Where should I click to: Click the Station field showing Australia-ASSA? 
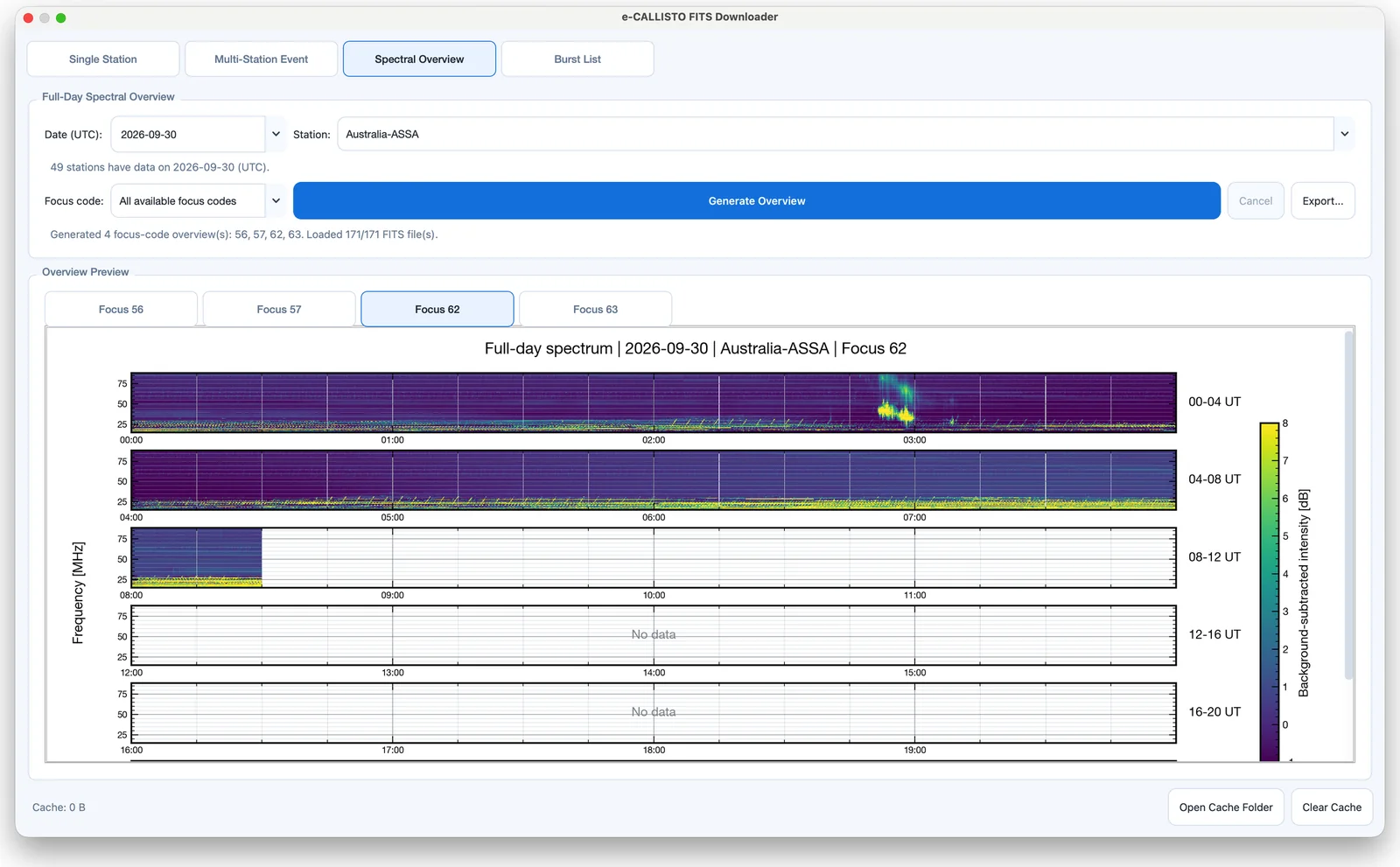pyautogui.click(x=835, y=135)
